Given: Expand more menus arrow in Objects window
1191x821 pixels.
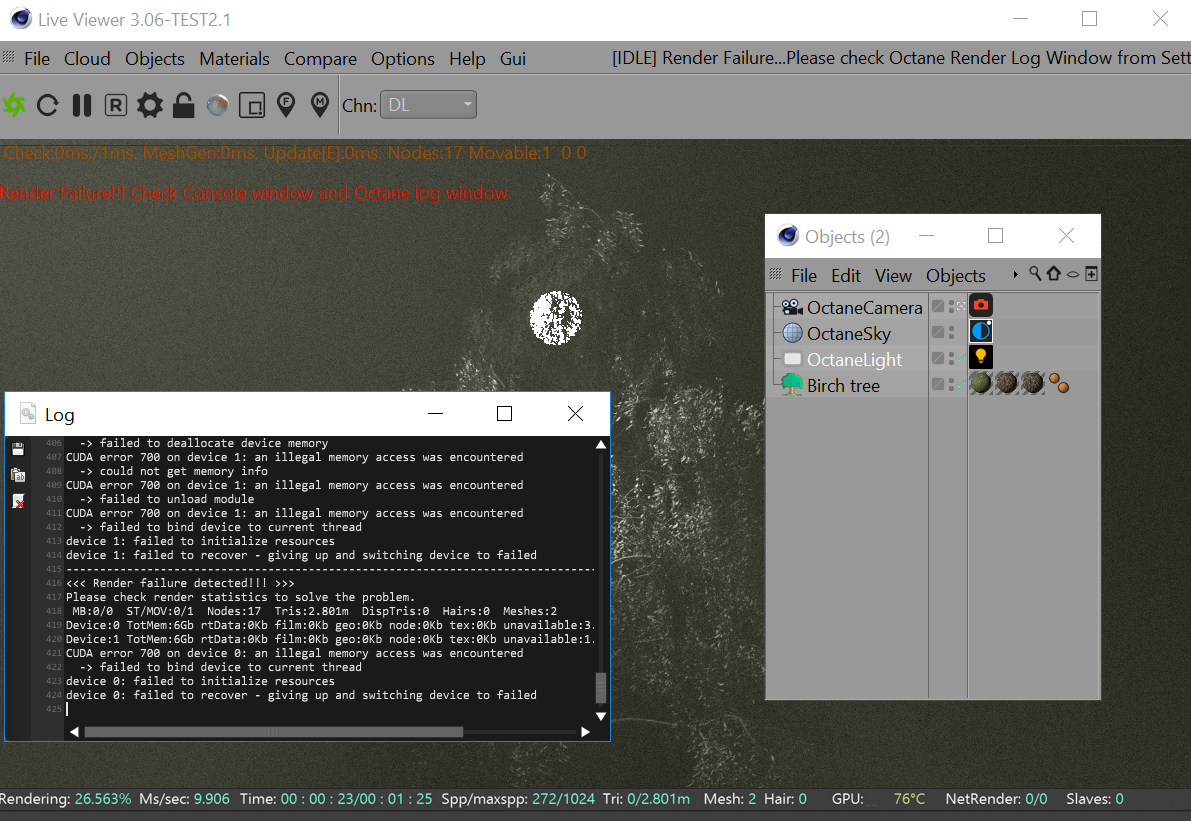Looking at the screenshot, I should click(1016, 274).
